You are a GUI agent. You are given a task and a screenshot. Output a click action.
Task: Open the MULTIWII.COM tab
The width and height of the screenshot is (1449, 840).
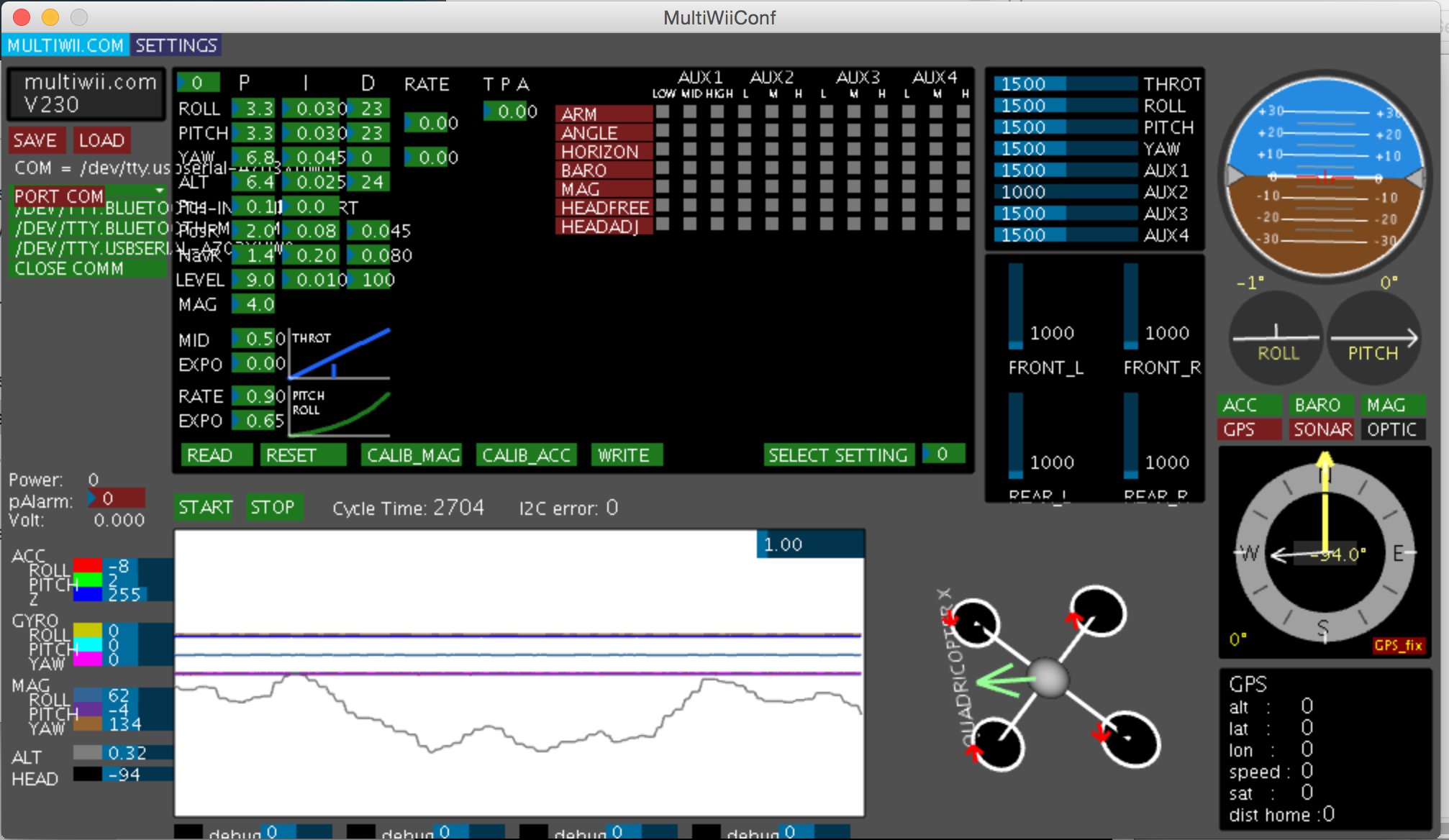click(65, 45)
